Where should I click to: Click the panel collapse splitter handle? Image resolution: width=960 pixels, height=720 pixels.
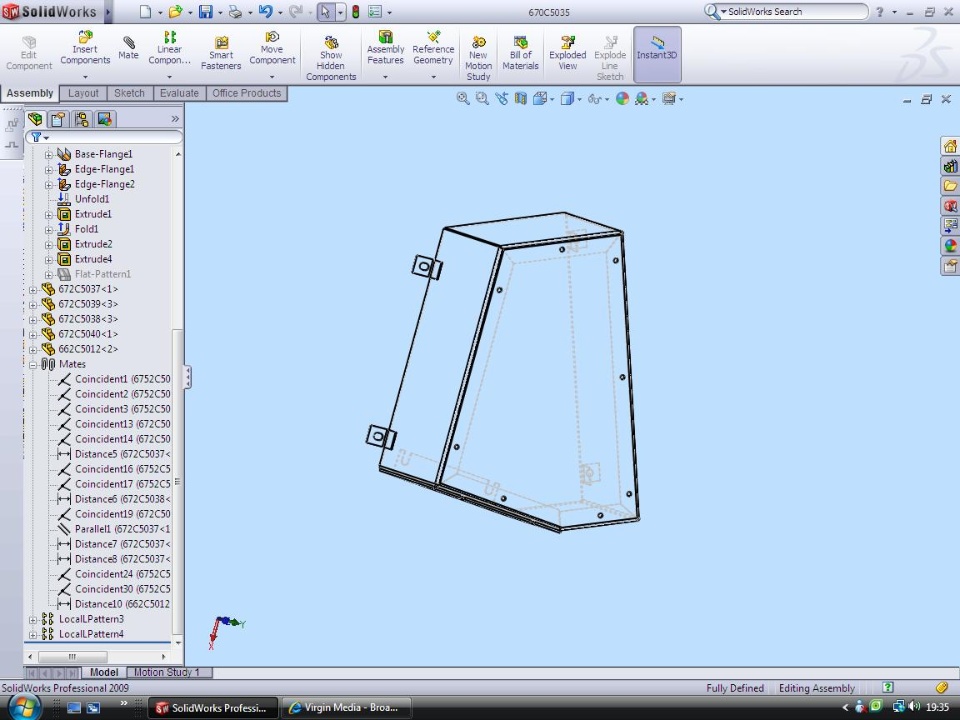click(x=187, y=377)
